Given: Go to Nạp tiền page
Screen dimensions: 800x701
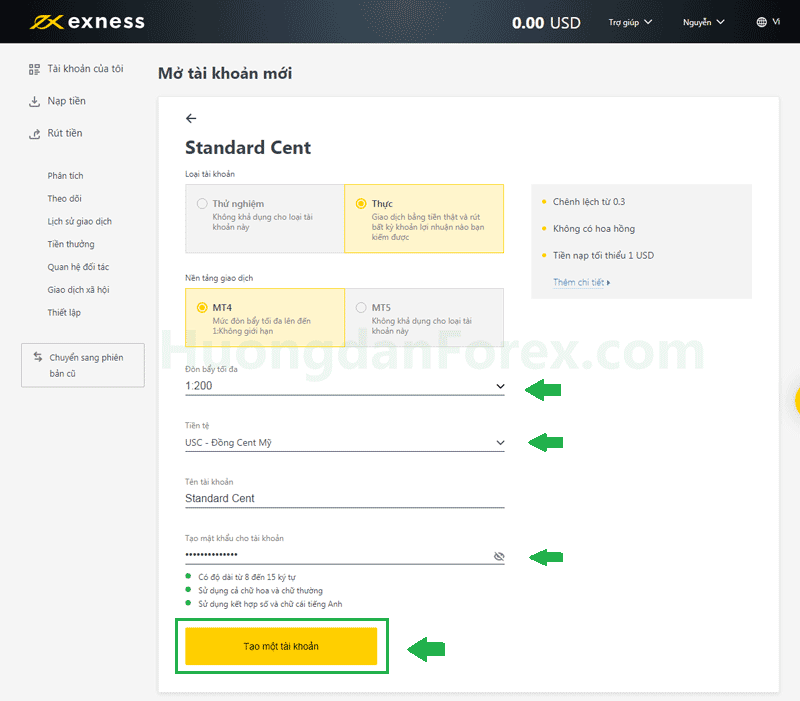Looking at the screenshot, I should coord(66,101).
